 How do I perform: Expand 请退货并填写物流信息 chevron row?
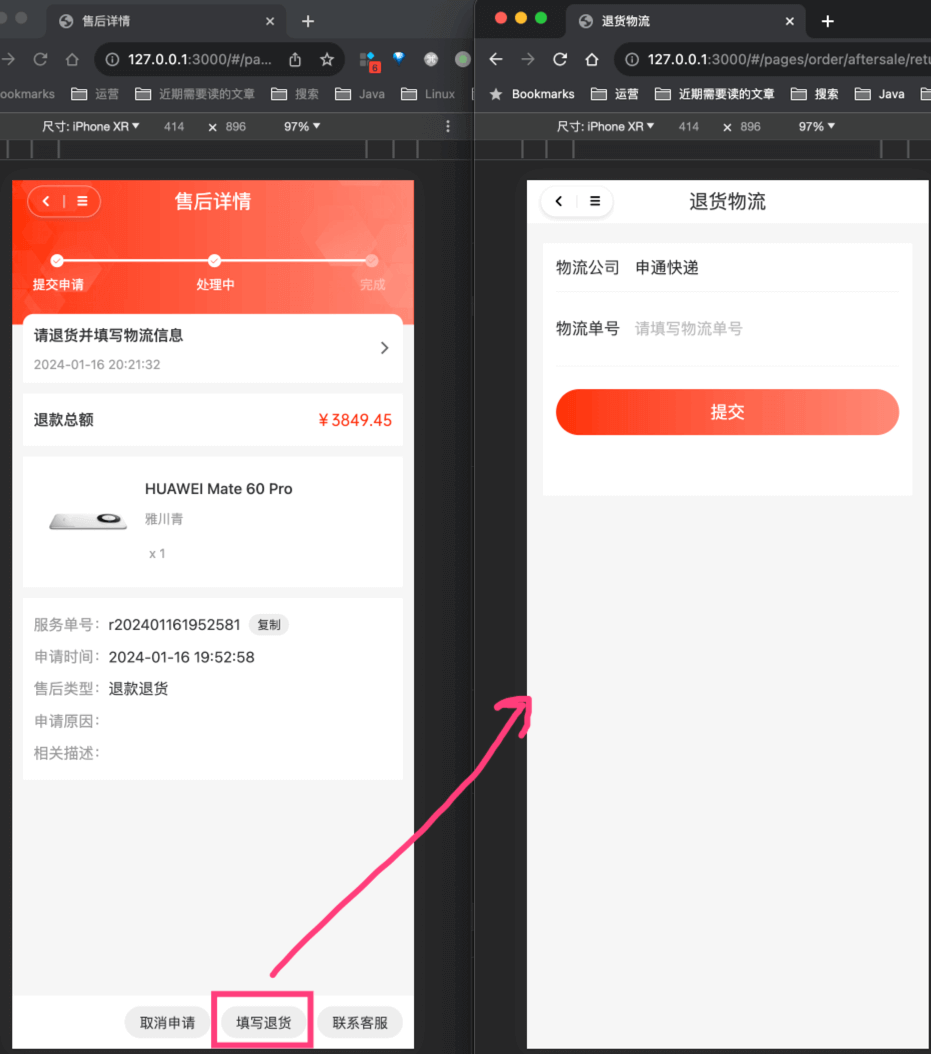tap(384, 348)
